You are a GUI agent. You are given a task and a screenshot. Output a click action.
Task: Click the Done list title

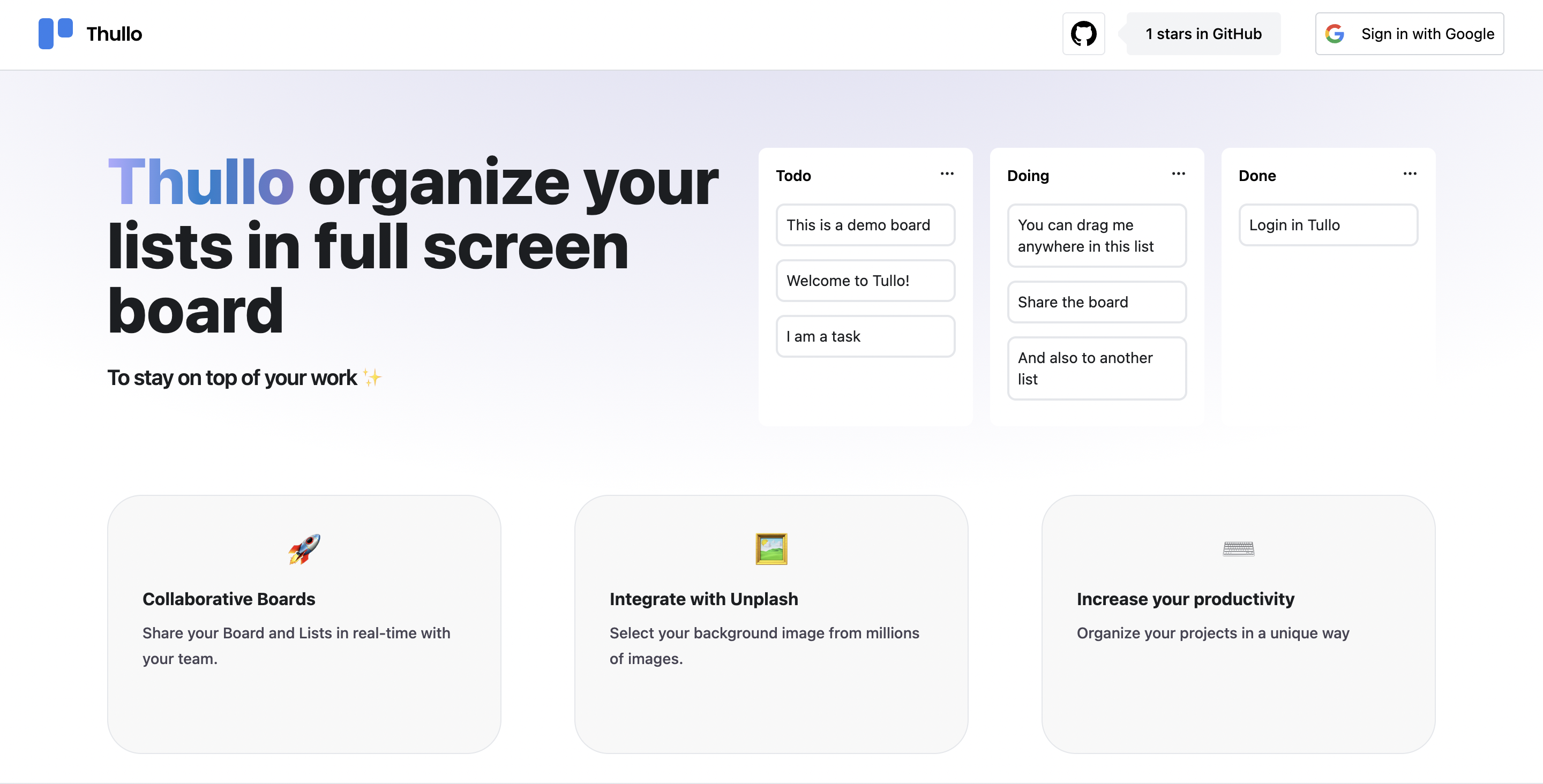coord(1257,176)
